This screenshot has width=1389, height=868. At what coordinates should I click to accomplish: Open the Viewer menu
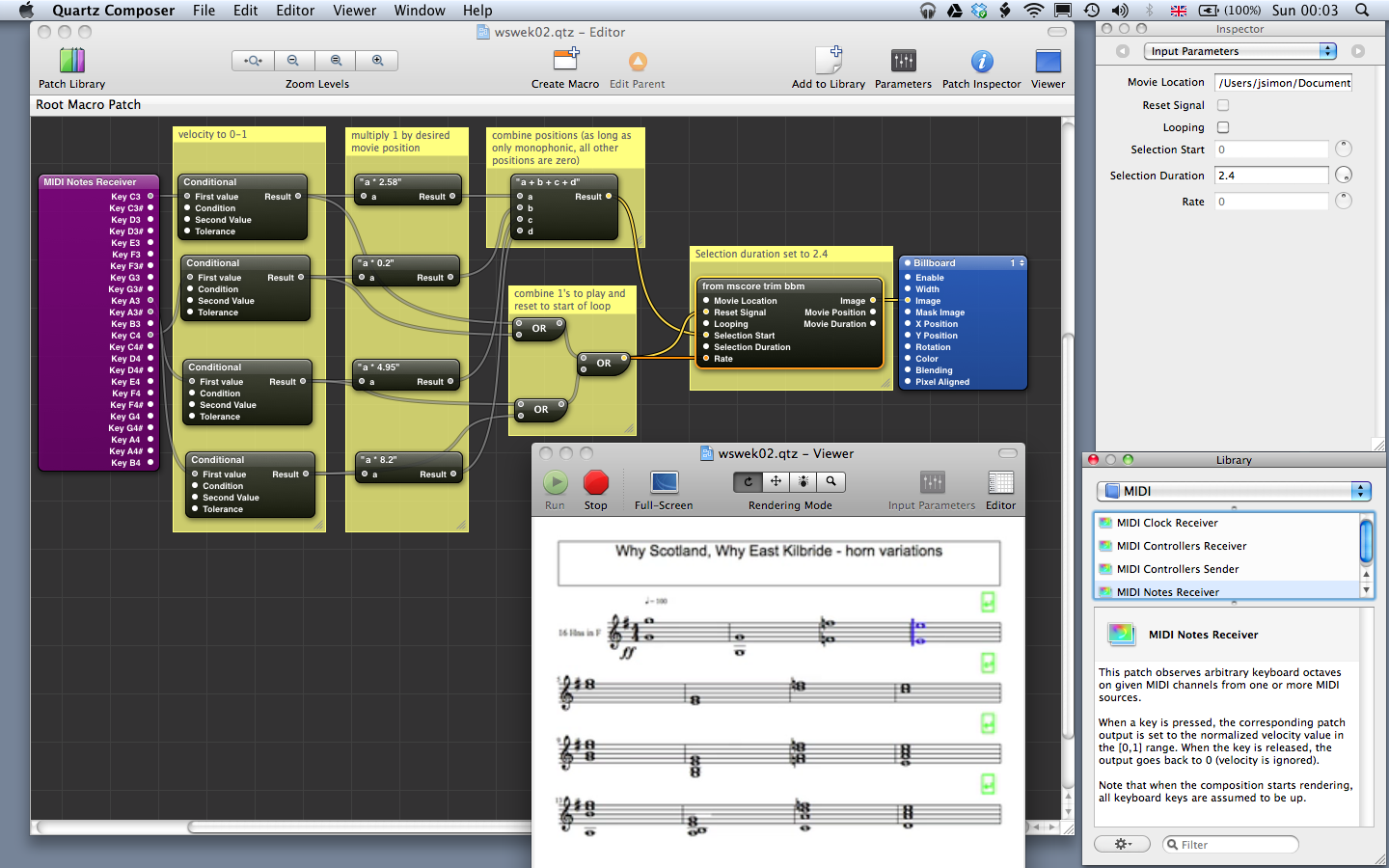(x=355, y=11)
